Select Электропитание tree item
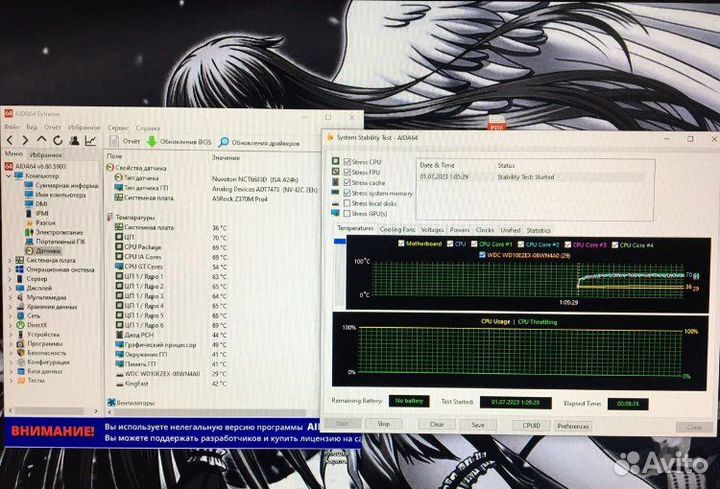This screenshot has width=720, height=489. [54, 232]
